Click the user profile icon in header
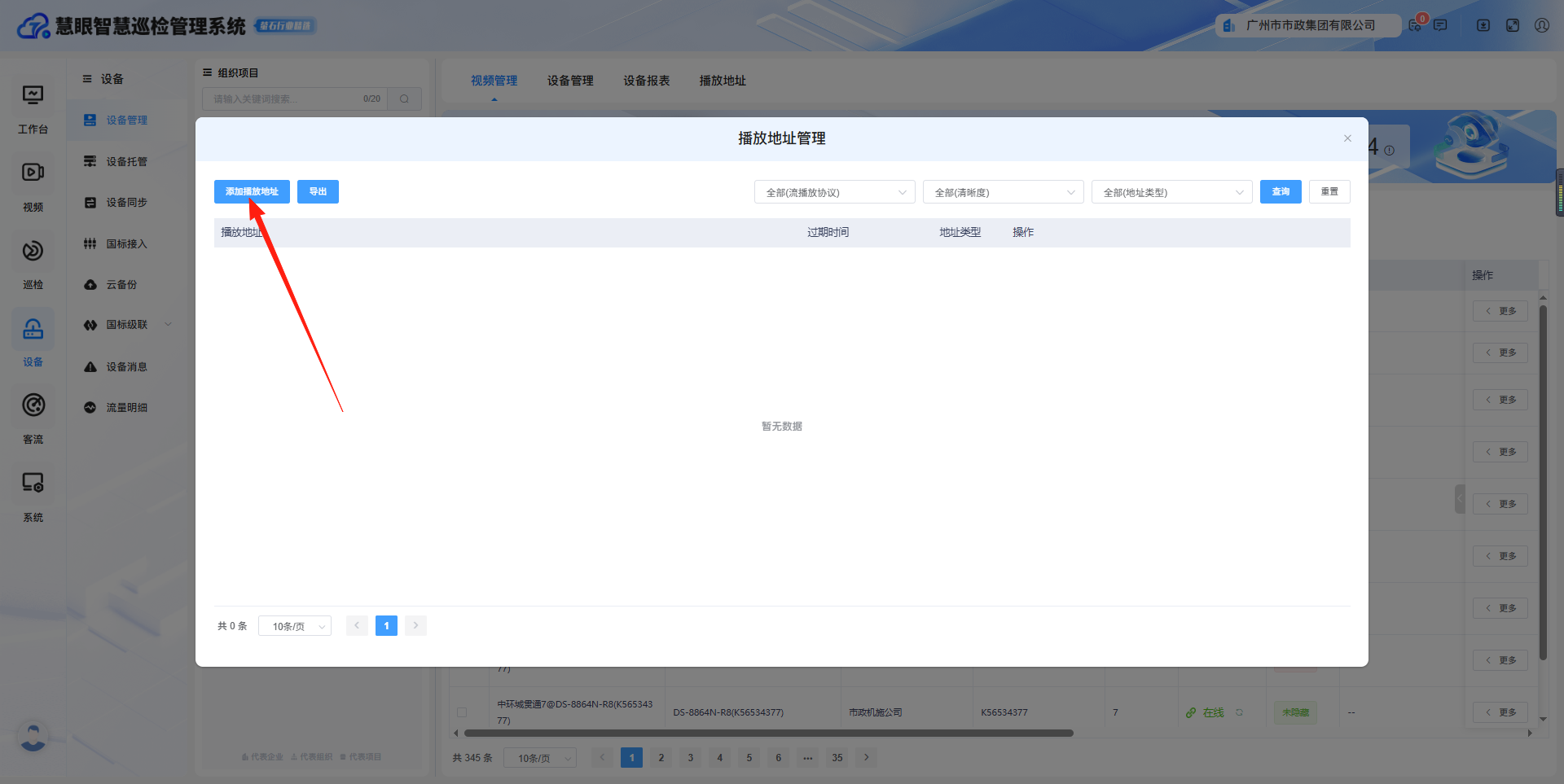 1541,25
